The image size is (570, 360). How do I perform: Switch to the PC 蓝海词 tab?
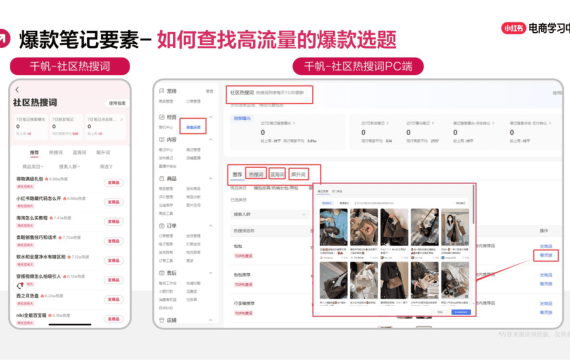click(277, 175)
